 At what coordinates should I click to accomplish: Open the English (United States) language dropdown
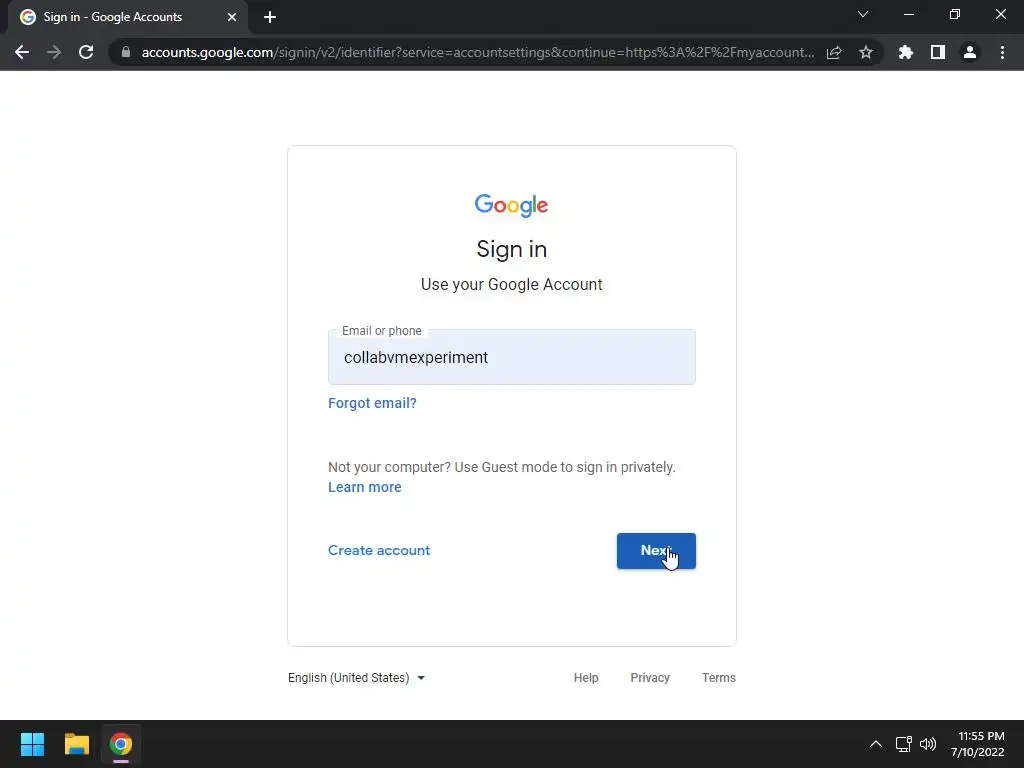coord(357,678)
